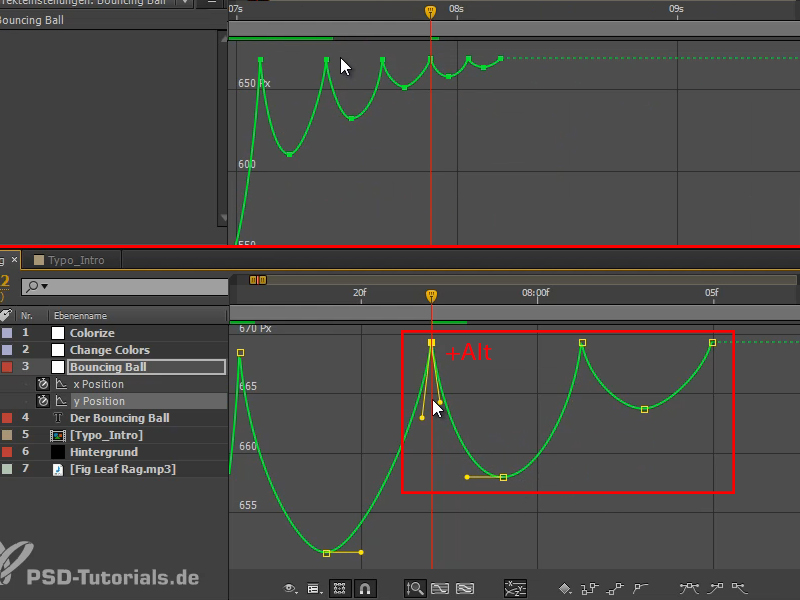Click the red label swatch of Bouncing Ball layer
The image size is (800, 600).
click(x=9, y=367)
